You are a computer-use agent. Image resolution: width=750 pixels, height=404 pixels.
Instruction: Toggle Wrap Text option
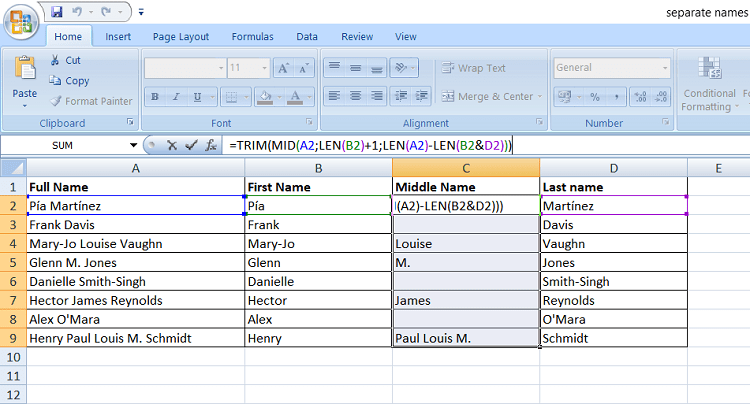click(x=474, y=68)
